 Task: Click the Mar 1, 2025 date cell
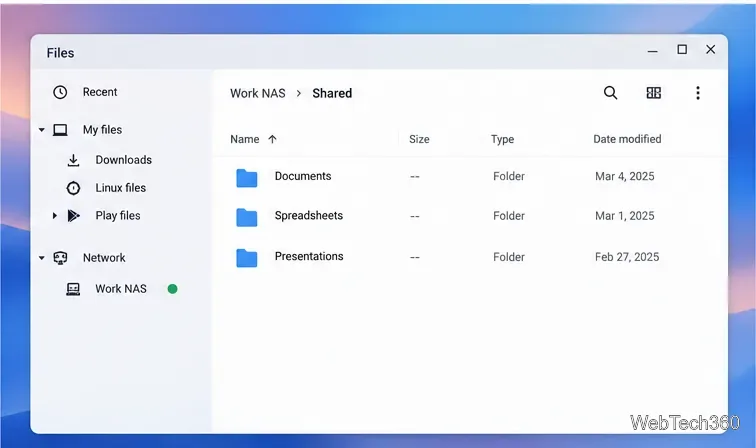click(x=625, y=216)
